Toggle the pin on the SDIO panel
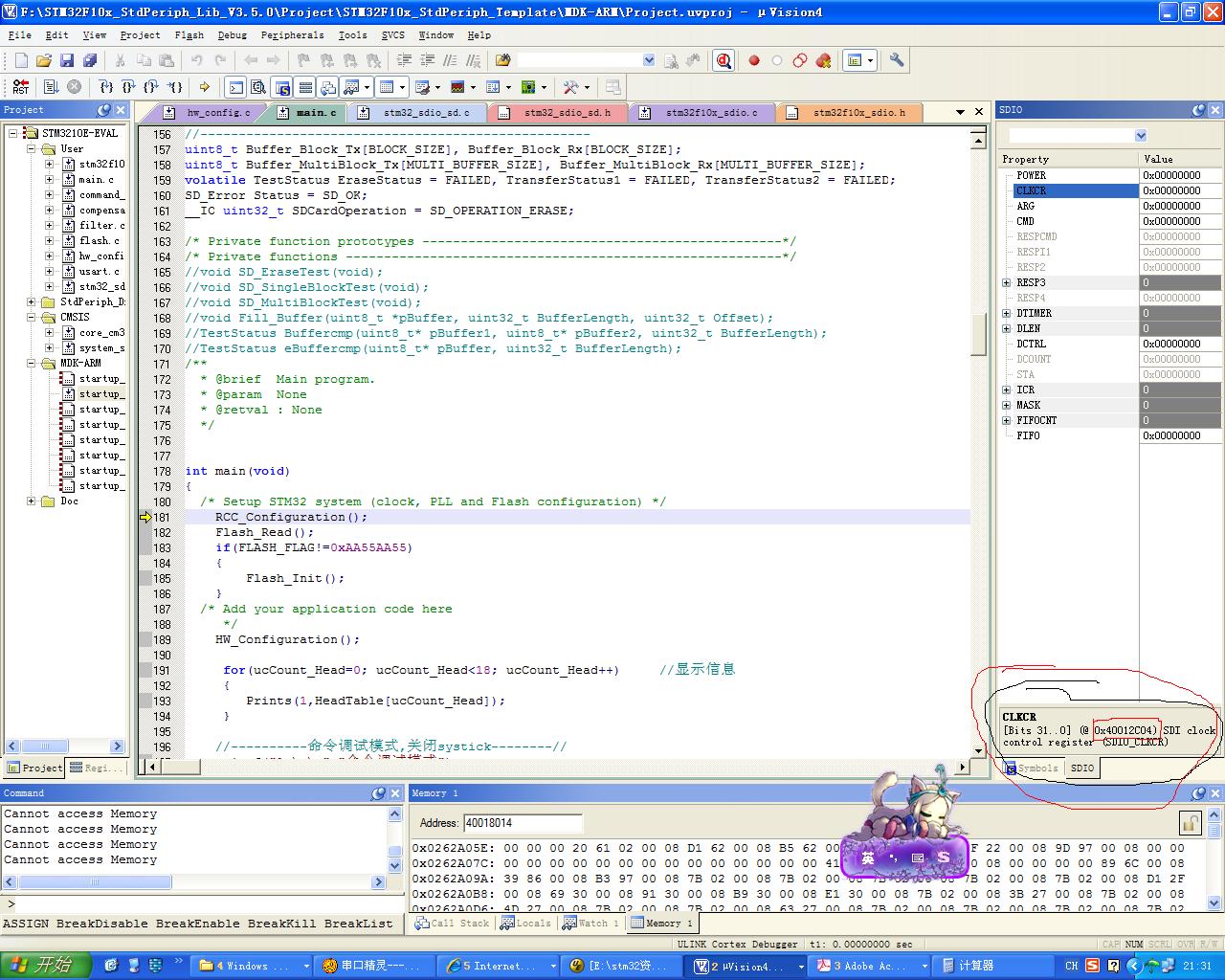 (1199, 110)
